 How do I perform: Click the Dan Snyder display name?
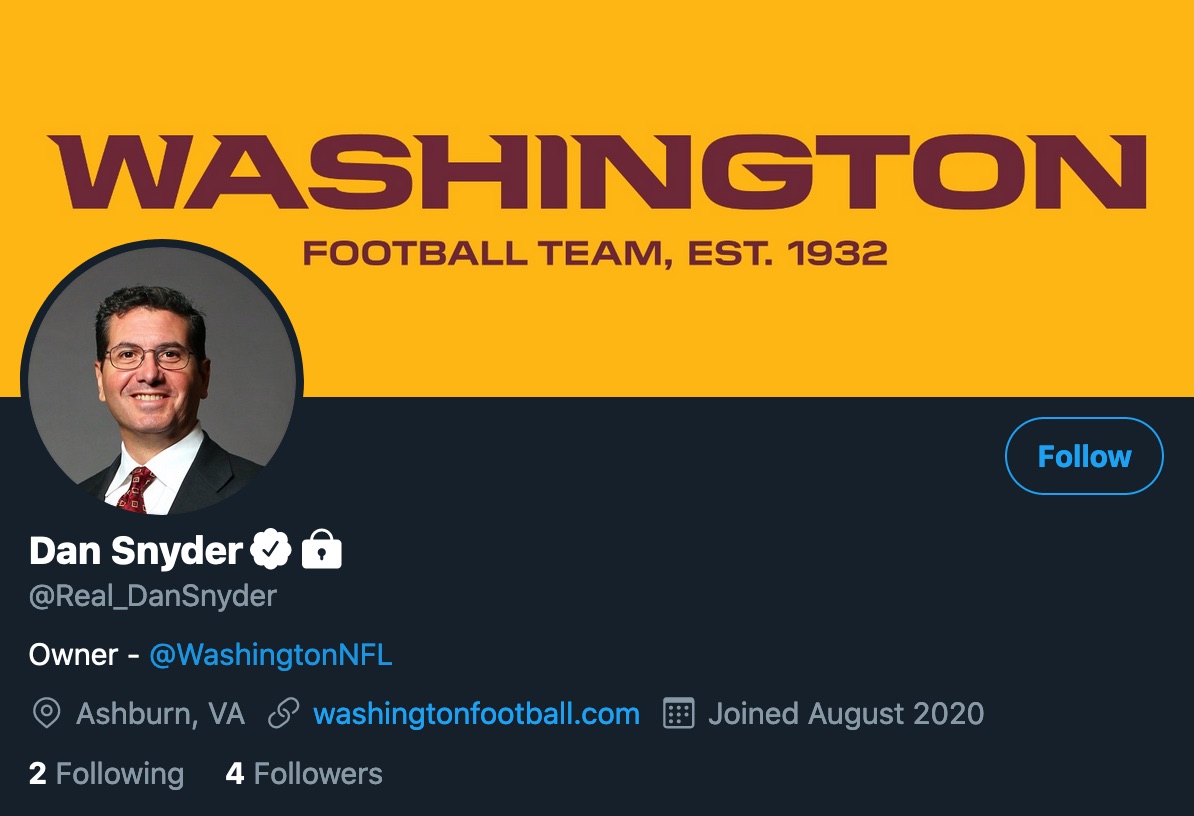coord(136,550)
